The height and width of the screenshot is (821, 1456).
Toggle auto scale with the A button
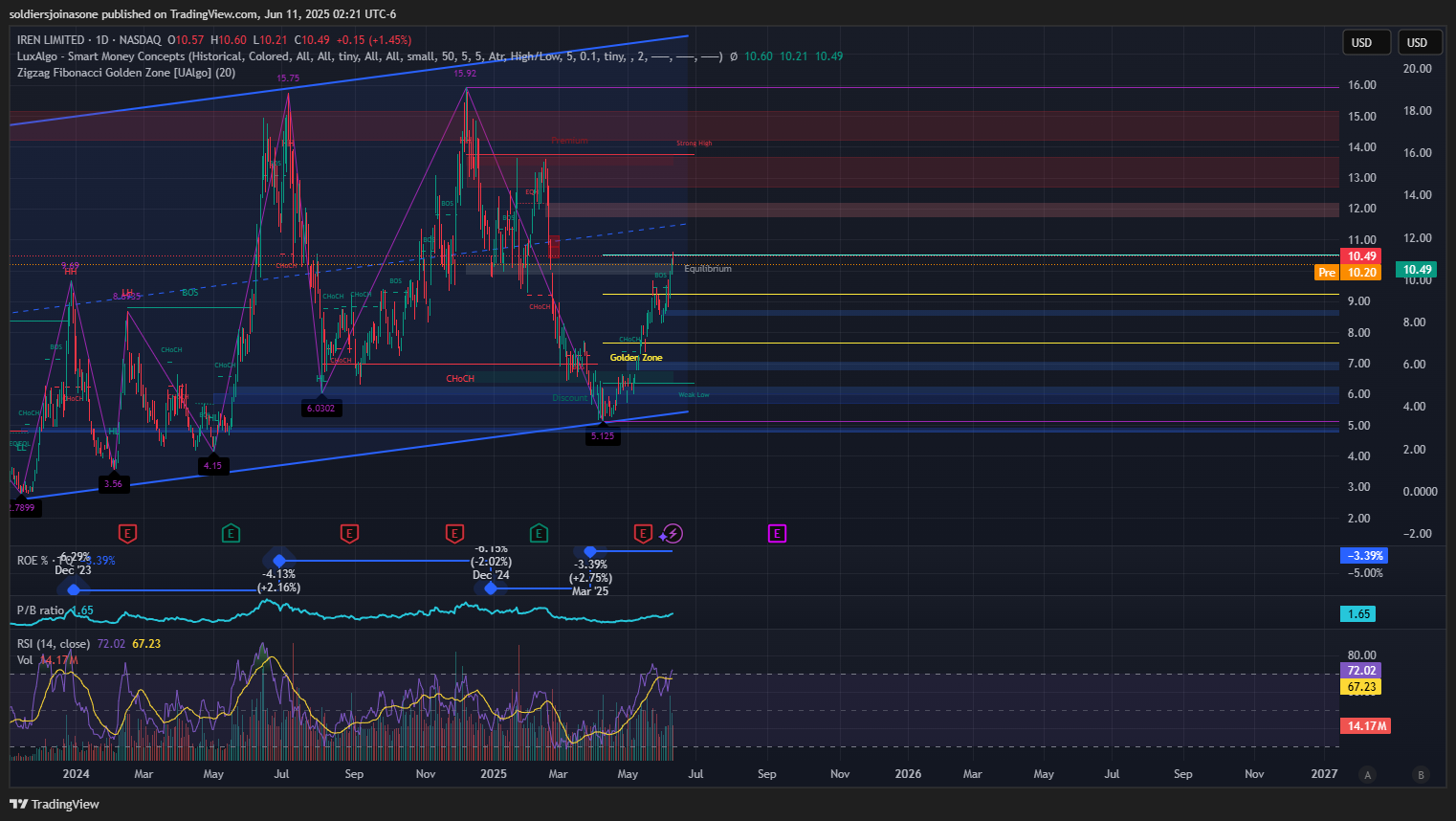1368,774
